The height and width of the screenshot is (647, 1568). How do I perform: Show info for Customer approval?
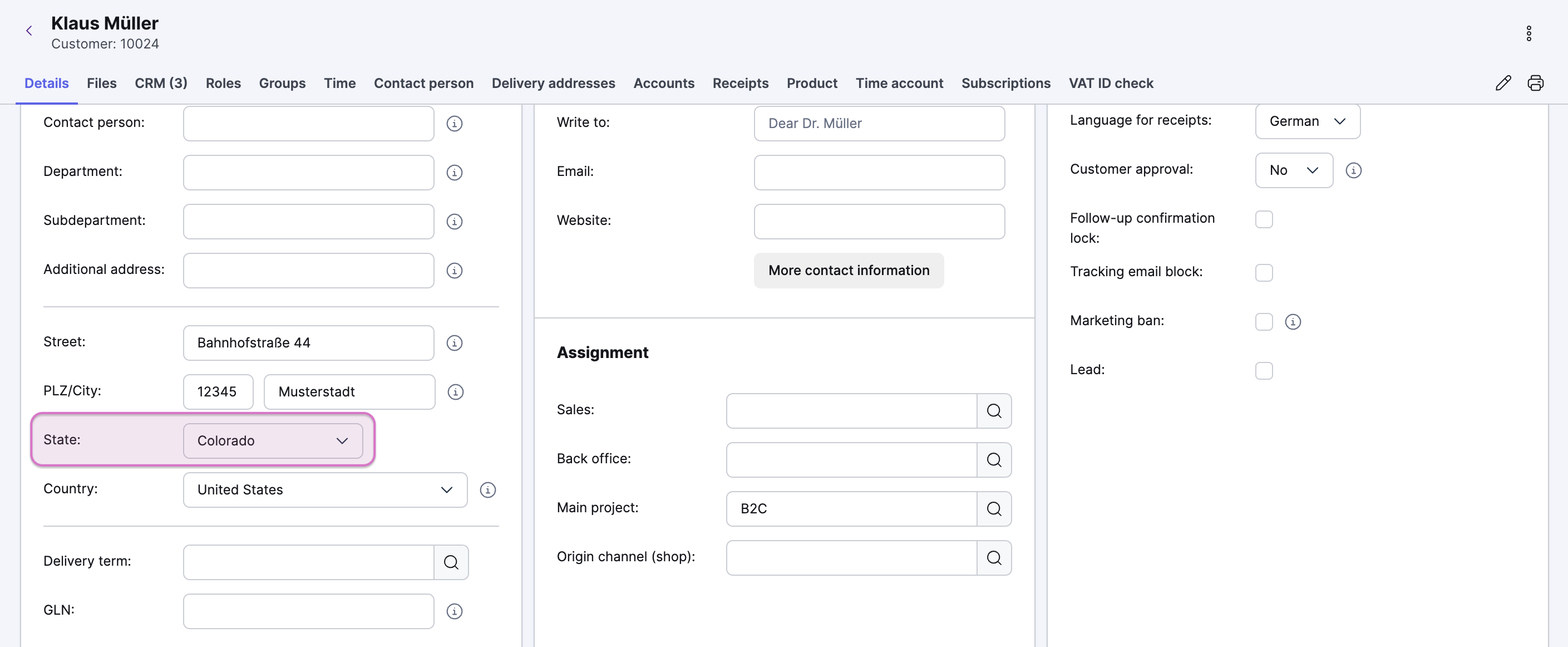1353,170
